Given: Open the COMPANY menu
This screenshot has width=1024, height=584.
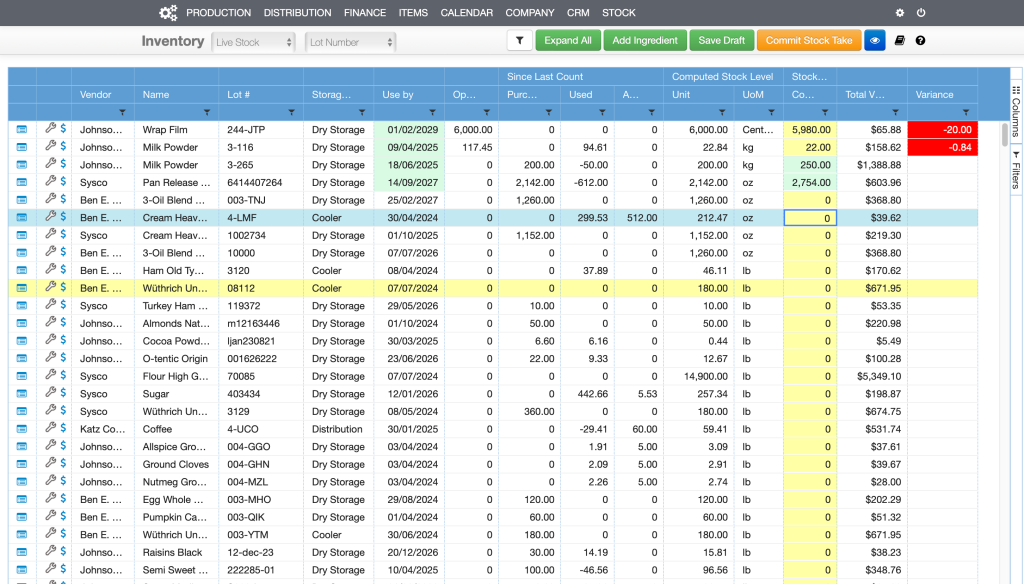Looking at the screenshot, I should pos(530,12).
